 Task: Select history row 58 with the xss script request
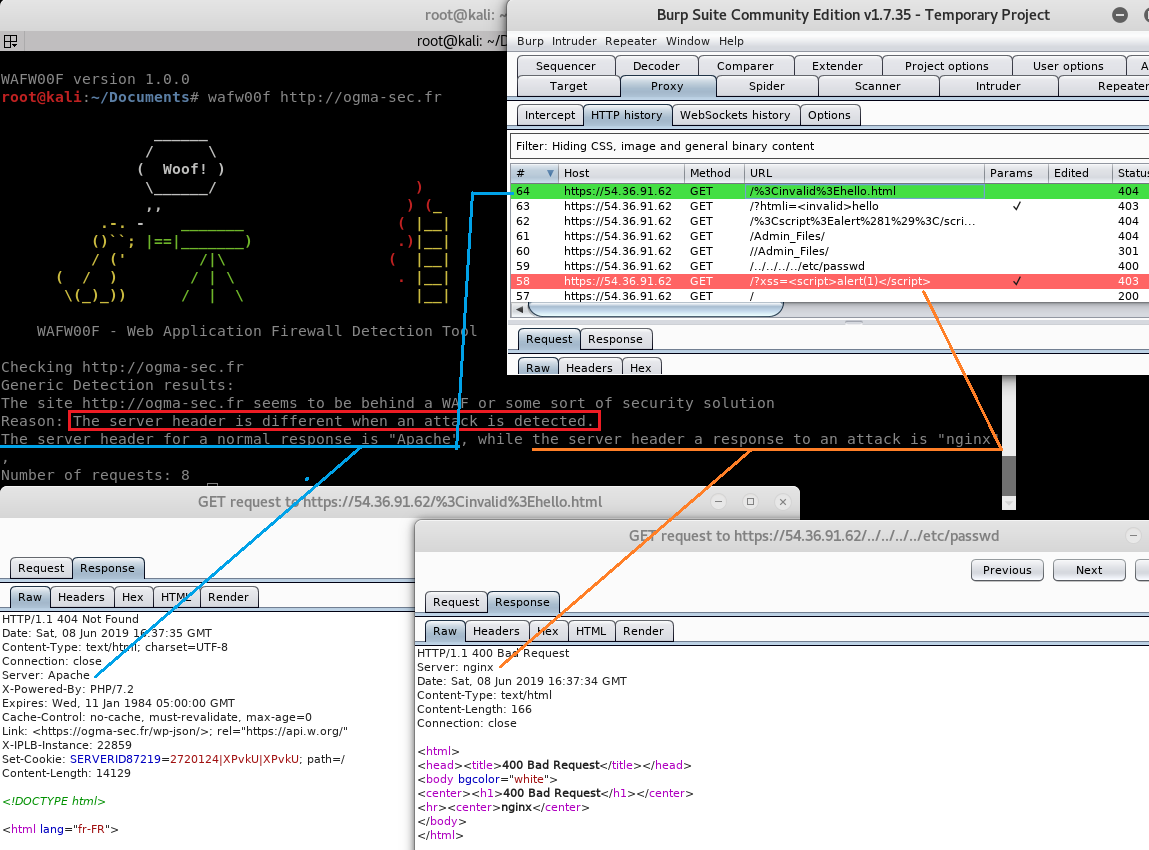point(750,282)
